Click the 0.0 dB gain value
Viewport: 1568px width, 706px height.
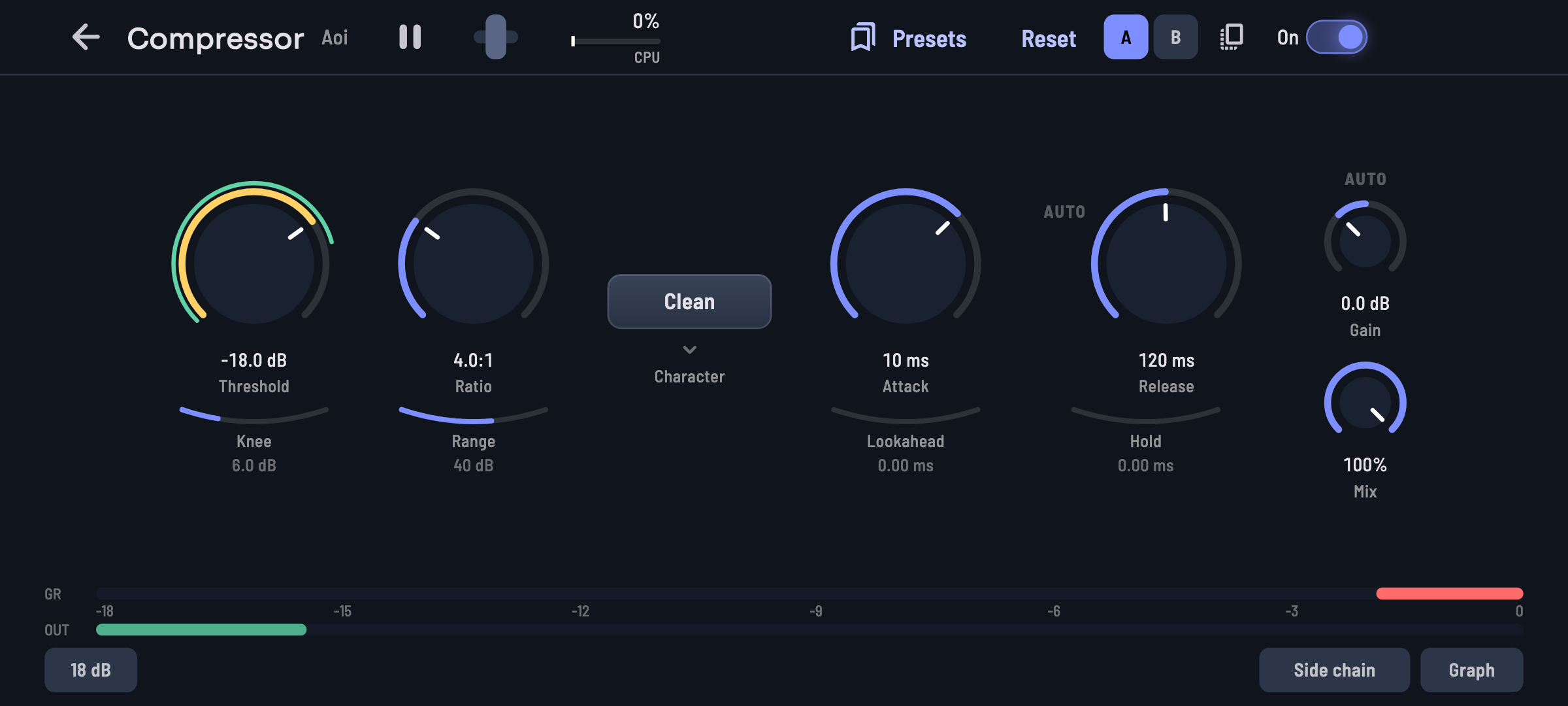point(1365,303)
